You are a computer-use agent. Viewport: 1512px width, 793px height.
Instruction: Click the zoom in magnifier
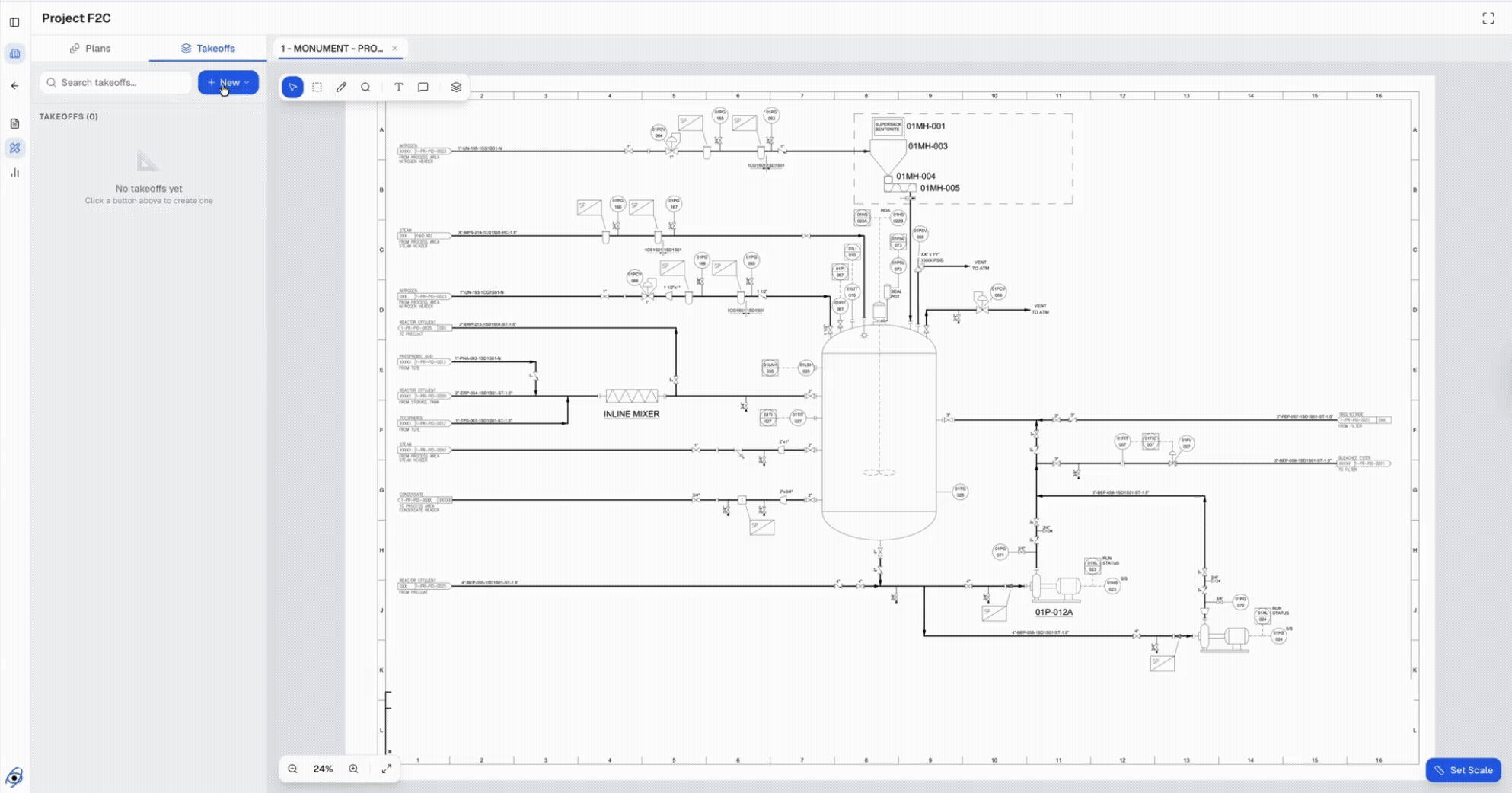pyautogui.click(x=353, y=769)
